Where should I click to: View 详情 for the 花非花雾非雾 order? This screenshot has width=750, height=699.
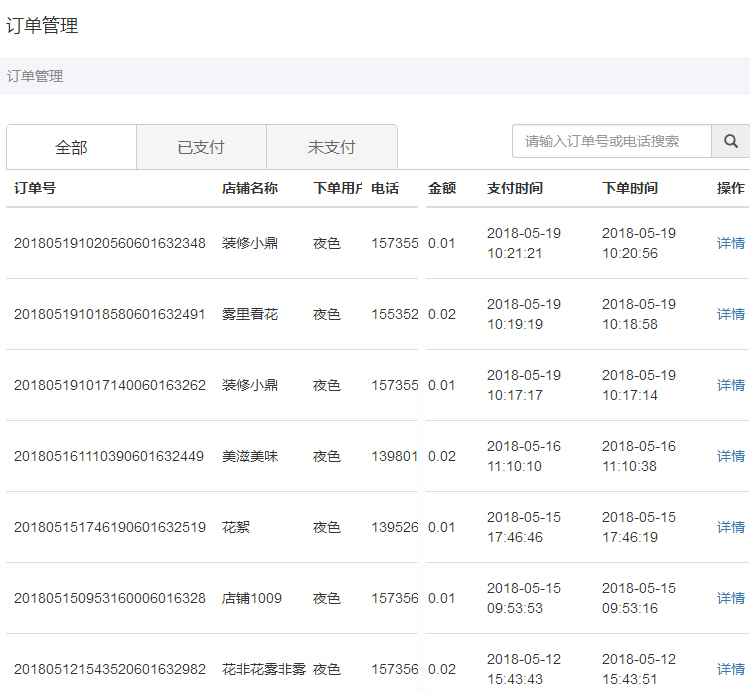(730, 669)
